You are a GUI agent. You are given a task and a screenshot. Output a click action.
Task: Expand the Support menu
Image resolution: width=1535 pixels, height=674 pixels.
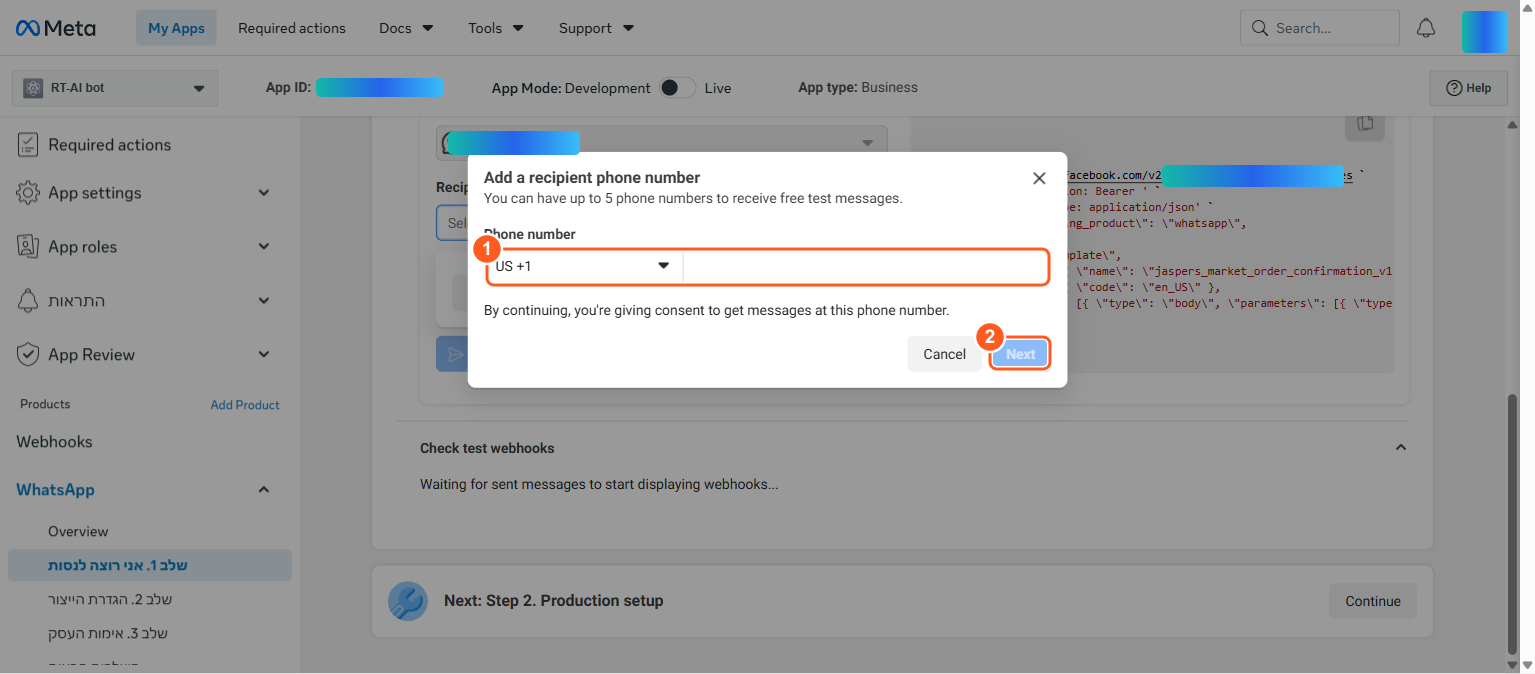coord(596,28)
